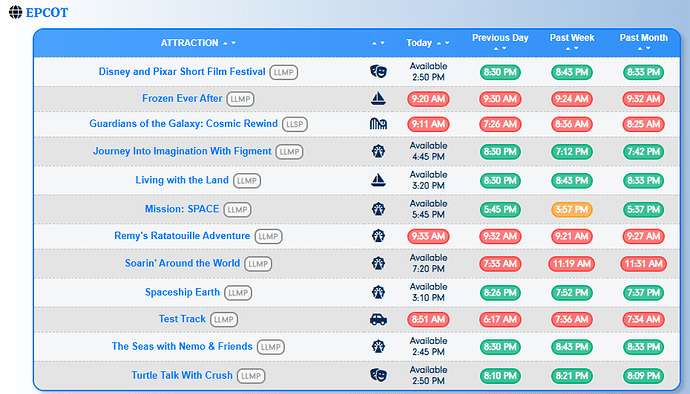Screen dimensions: 690x394
Task: Sort by Previous Day column header
Action: (x=500, y=42)
